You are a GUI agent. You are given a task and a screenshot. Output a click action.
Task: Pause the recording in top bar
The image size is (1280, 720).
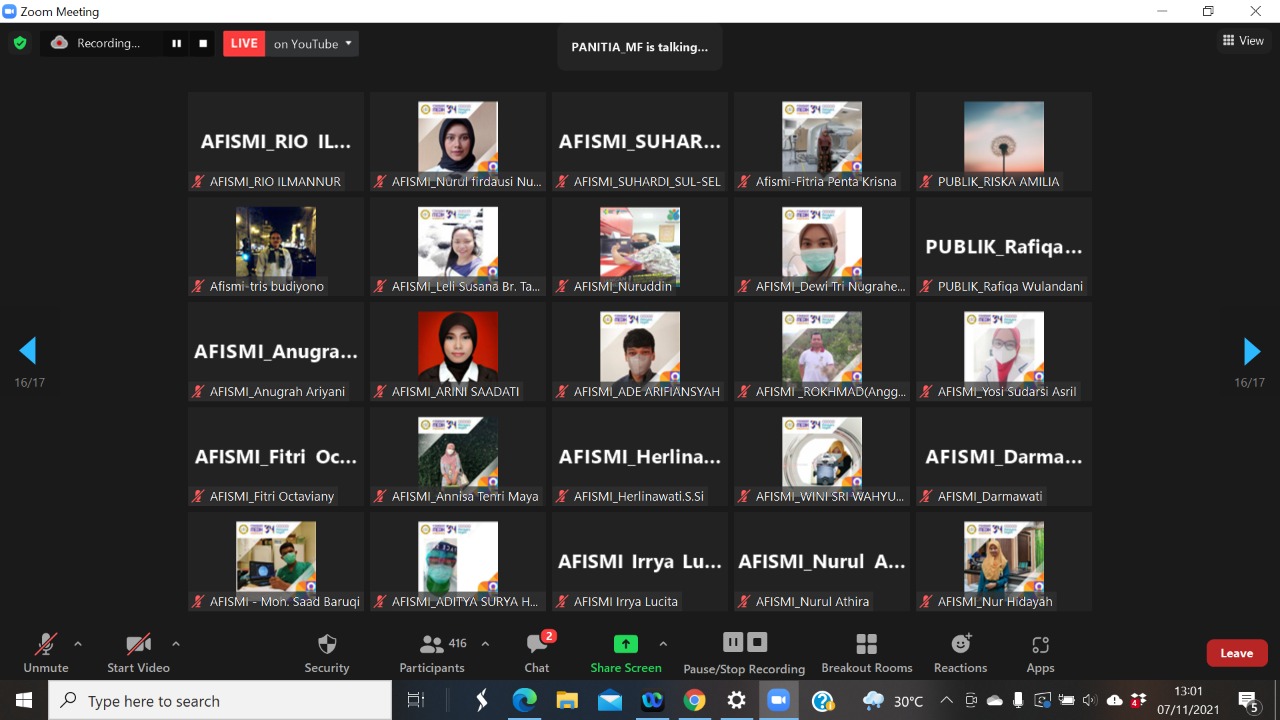coord(177,44)
